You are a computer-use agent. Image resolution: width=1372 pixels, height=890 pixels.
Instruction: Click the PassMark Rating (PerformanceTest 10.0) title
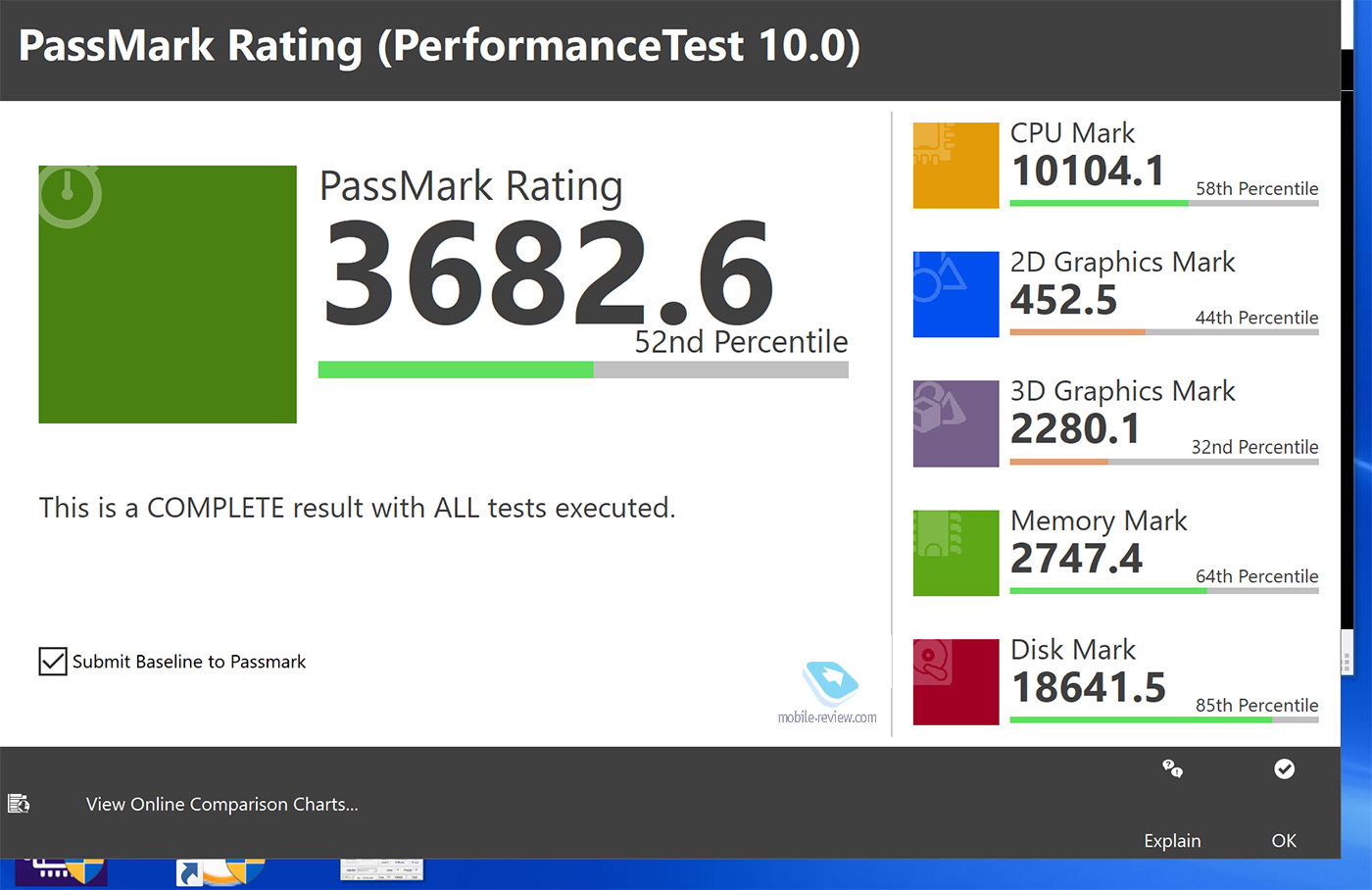439,46
